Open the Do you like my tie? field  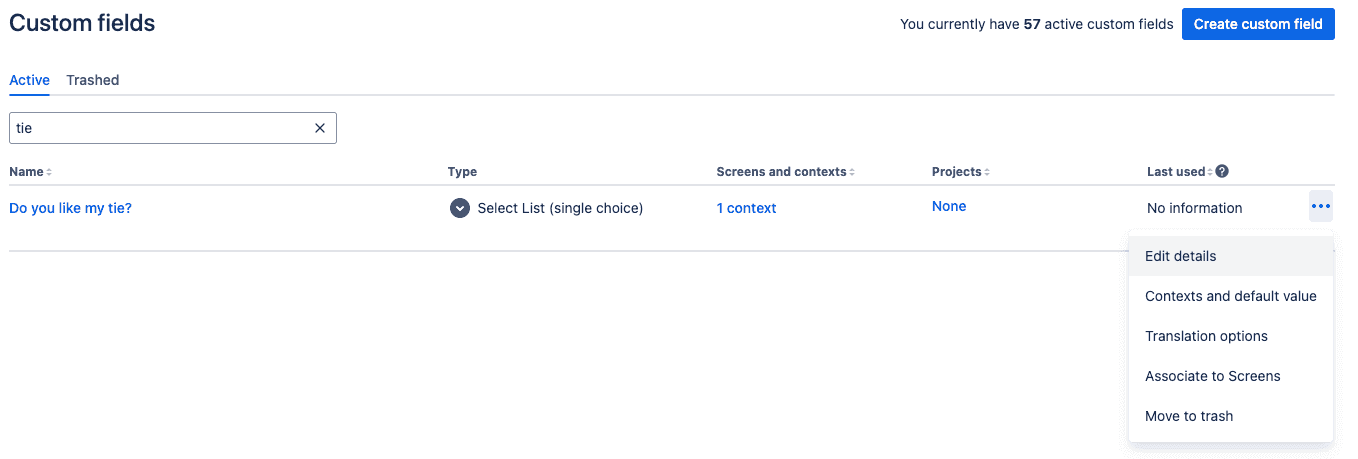pyautogui.click(x=71, y=208)
